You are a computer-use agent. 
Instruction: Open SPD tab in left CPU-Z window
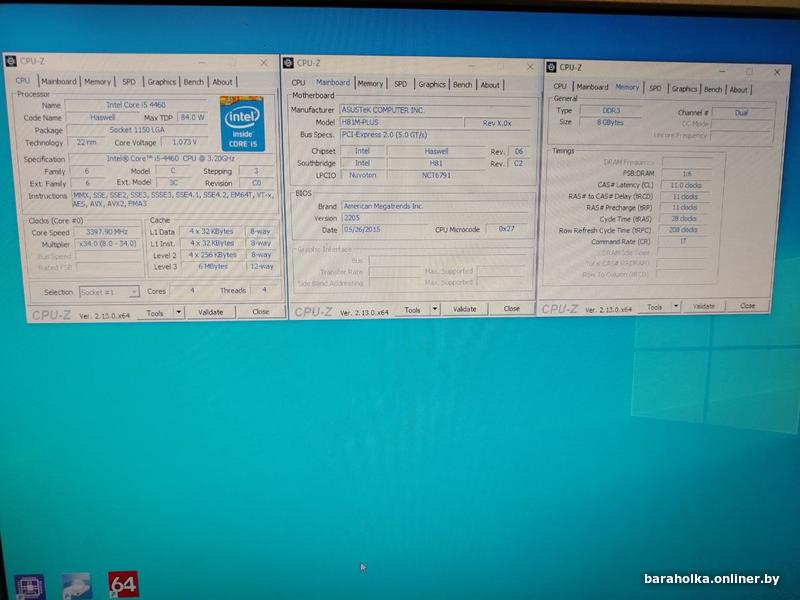coord(129,82)
